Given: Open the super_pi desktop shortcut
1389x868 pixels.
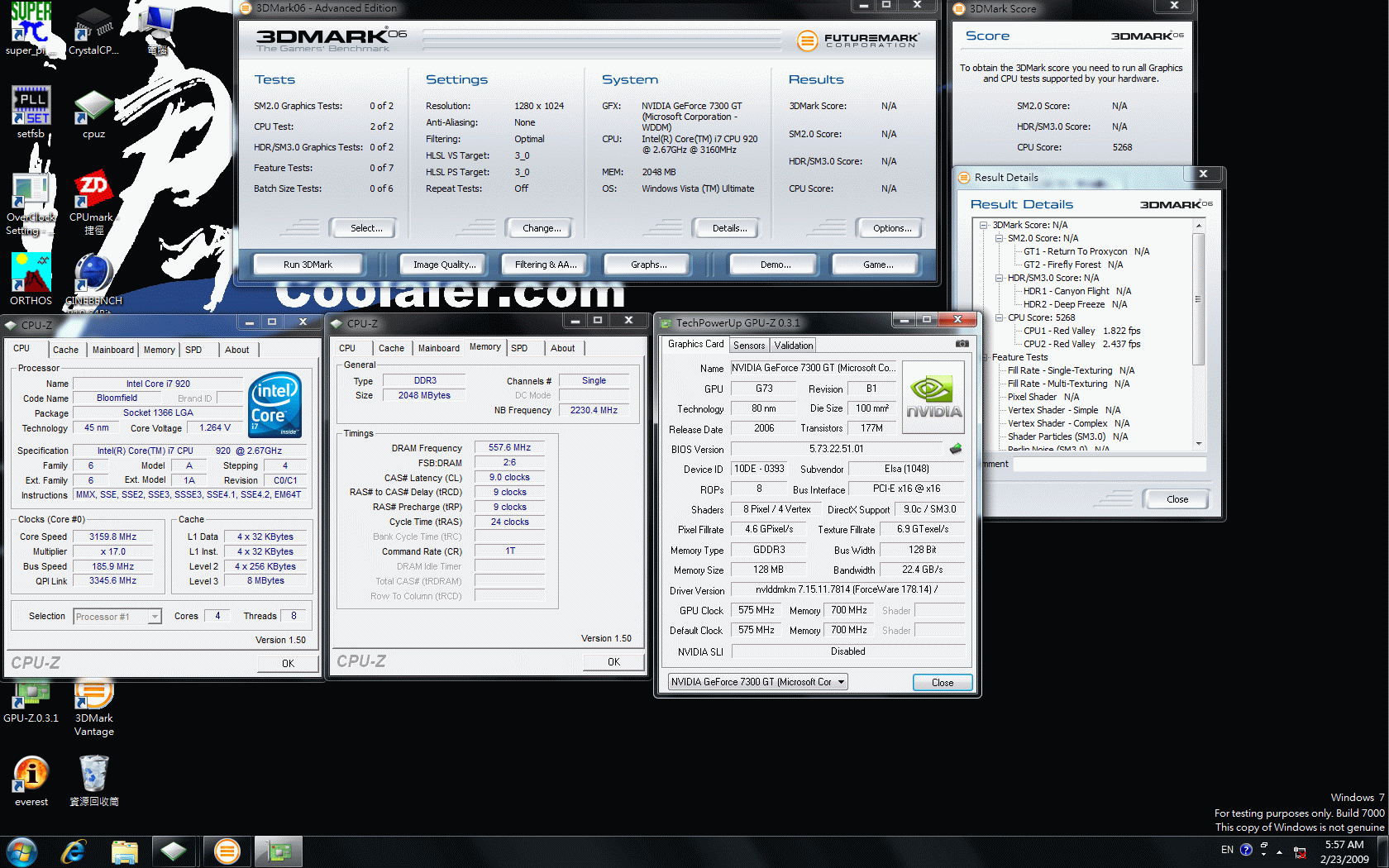Looking at the screenshot, I should click(x=31, y=29).
